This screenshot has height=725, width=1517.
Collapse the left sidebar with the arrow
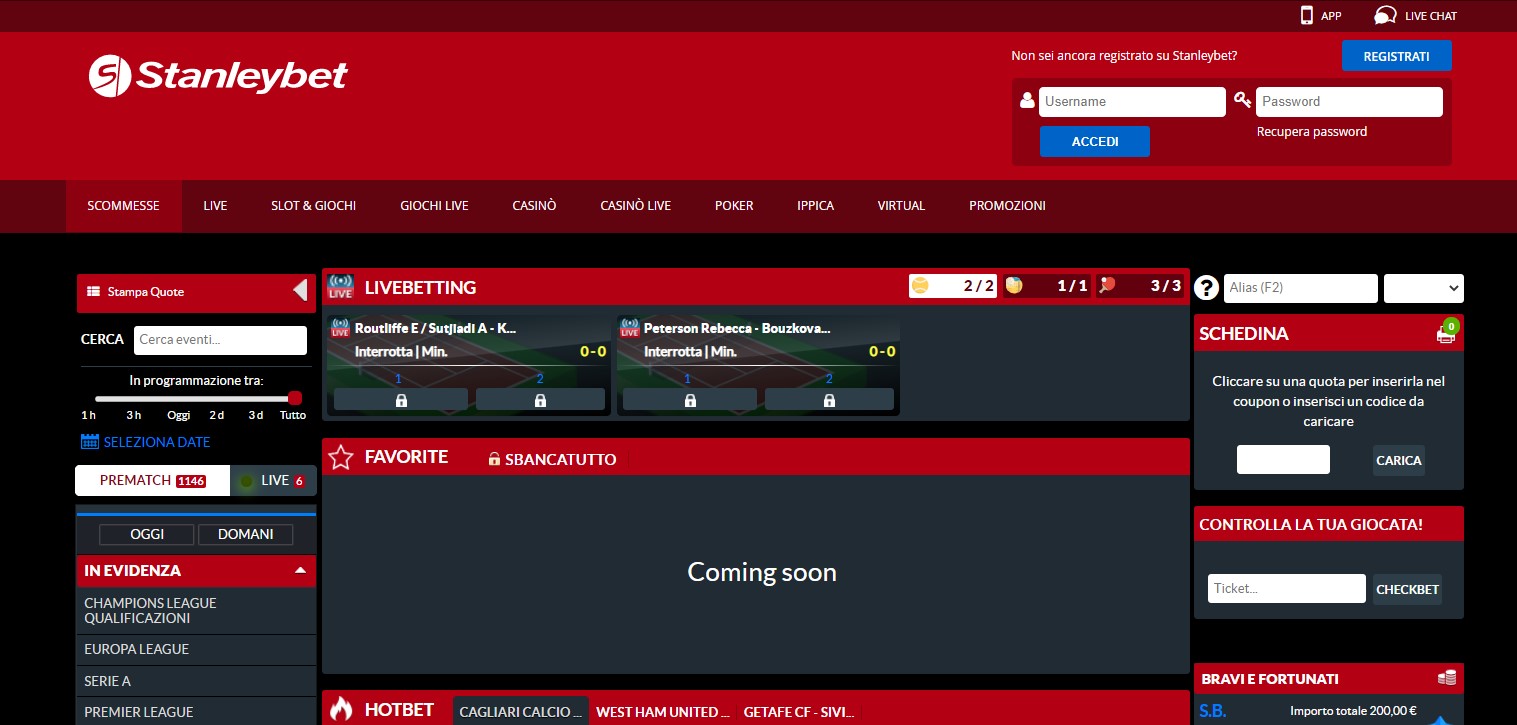coord(300,291)
